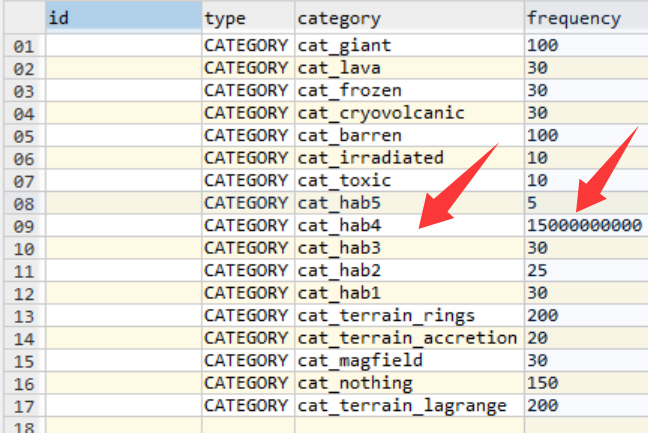Click CATEGORY type cell in cat_hab4 row

248,226
